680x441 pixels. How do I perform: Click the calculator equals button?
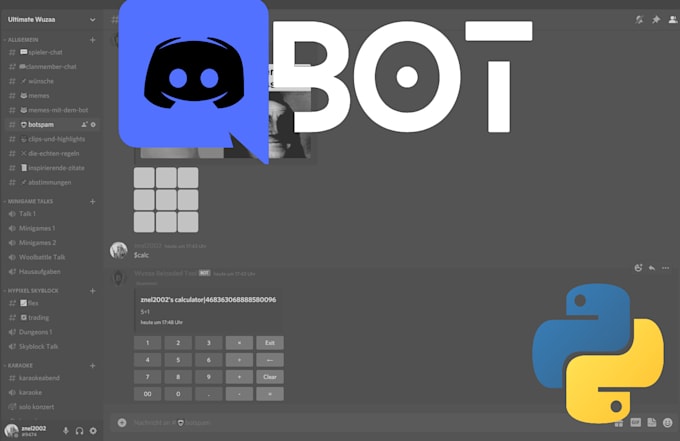tap(270, 394)
